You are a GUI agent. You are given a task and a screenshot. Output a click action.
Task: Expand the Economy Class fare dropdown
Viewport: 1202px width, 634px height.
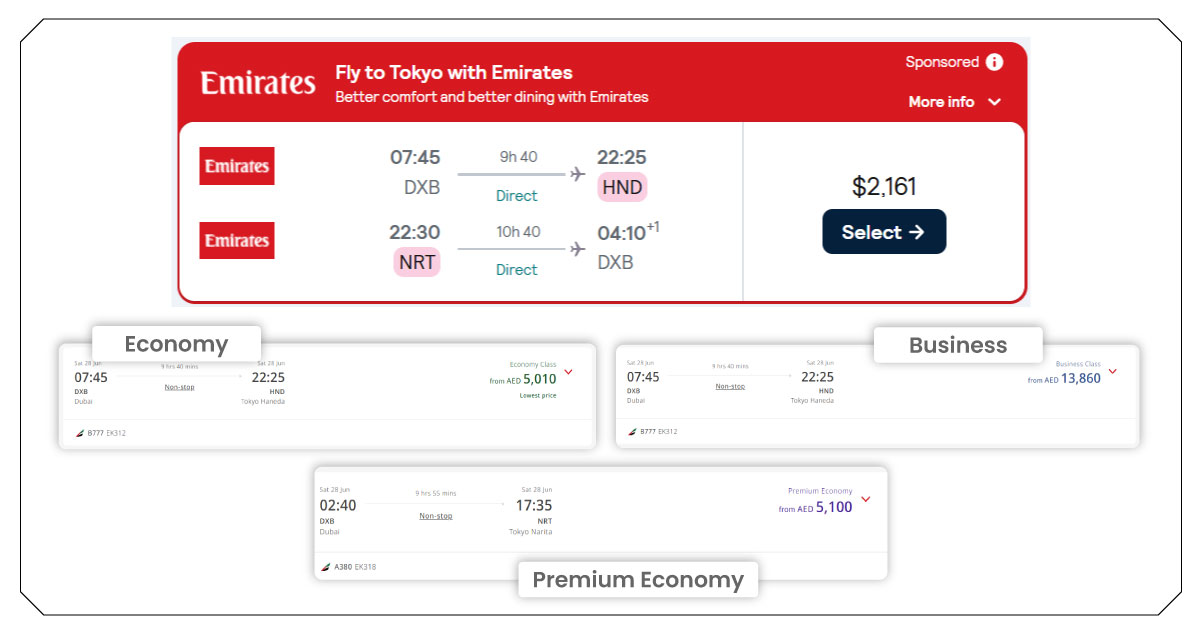568,370
